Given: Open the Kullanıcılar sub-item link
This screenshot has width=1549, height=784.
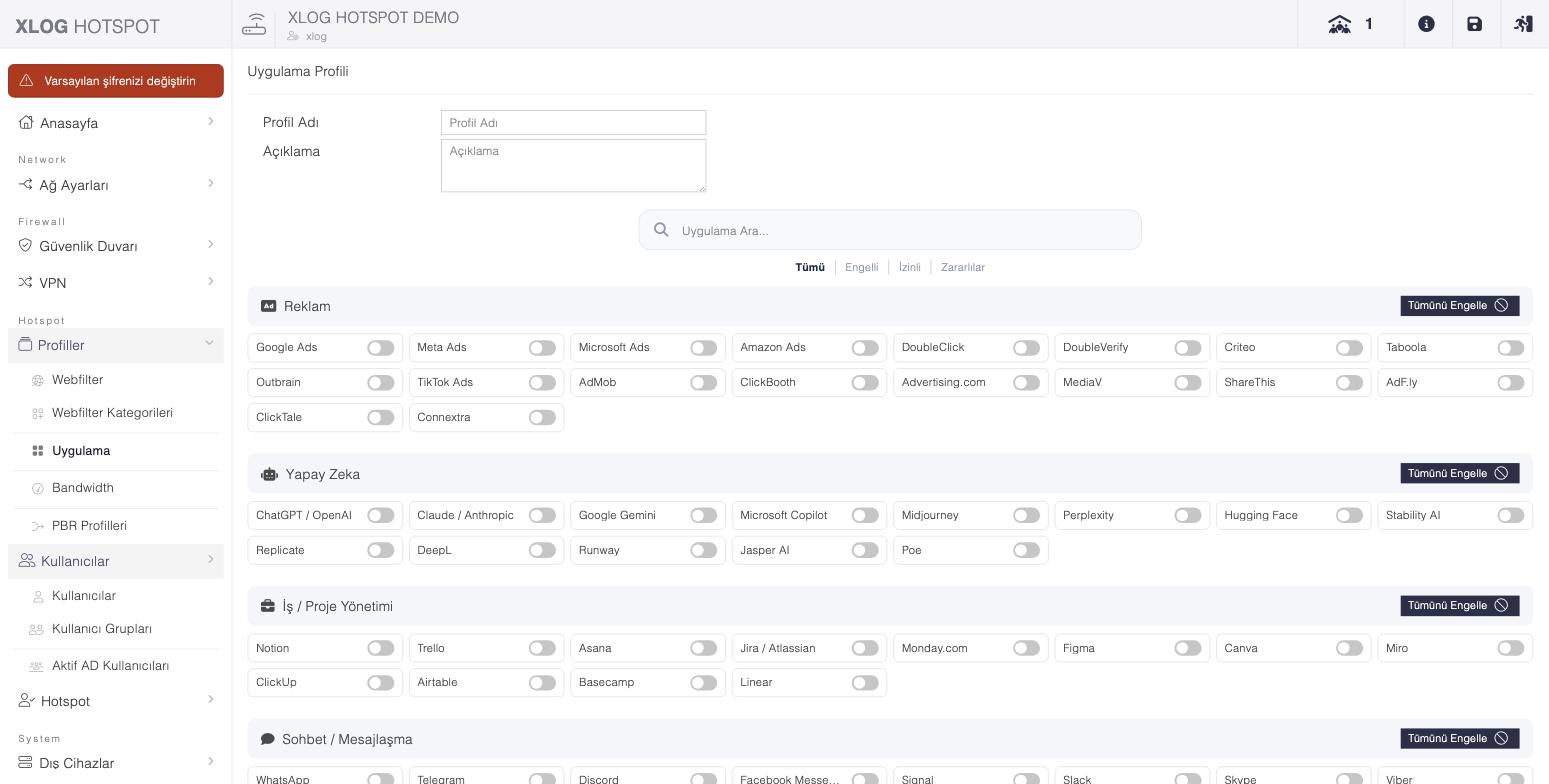Looking at the screenshot, I should 84,596.
